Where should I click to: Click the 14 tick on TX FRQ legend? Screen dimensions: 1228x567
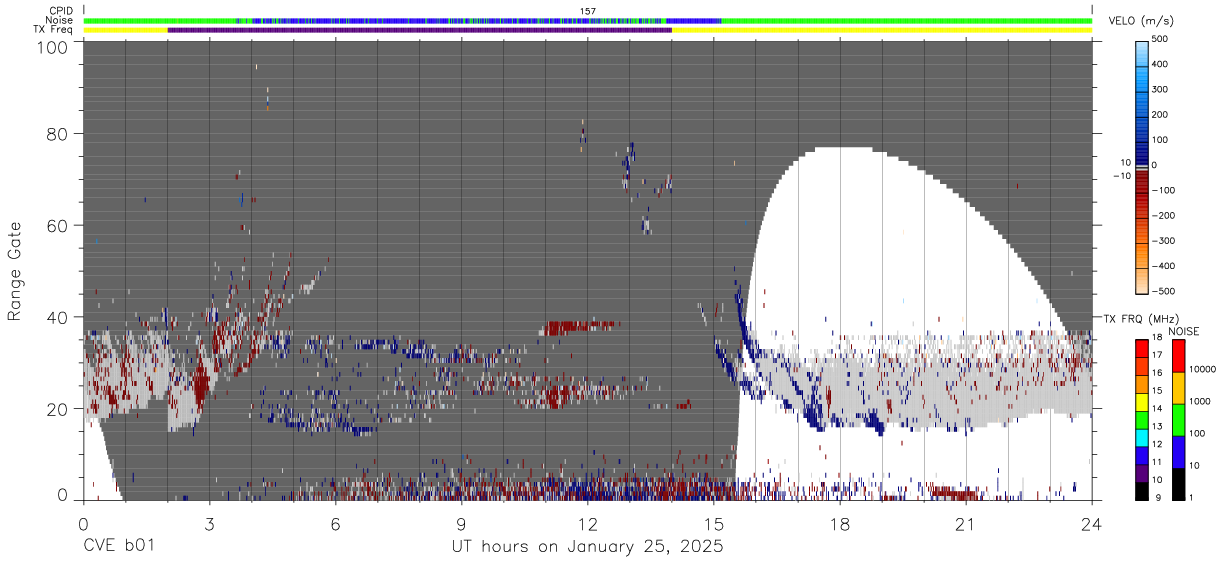pos(1158,408)
